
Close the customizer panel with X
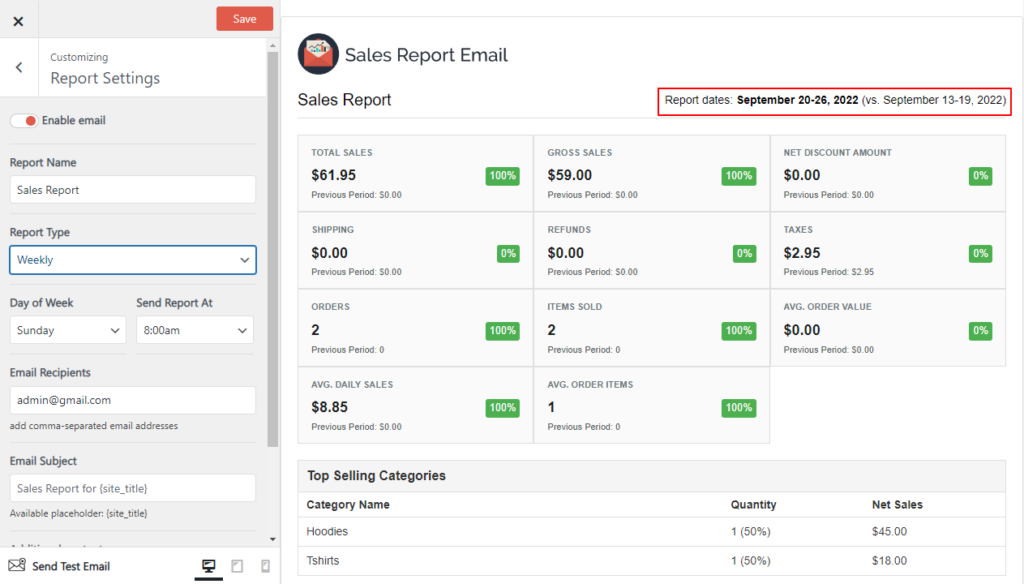click(17, 19)
